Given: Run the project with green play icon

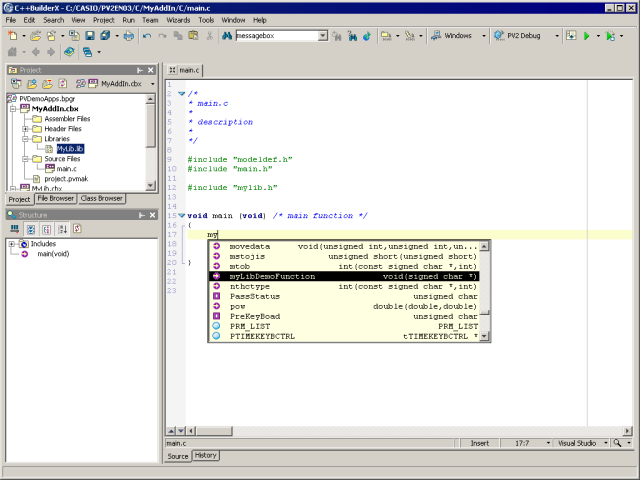Looking at the screenshot, I should pos(587,36).
